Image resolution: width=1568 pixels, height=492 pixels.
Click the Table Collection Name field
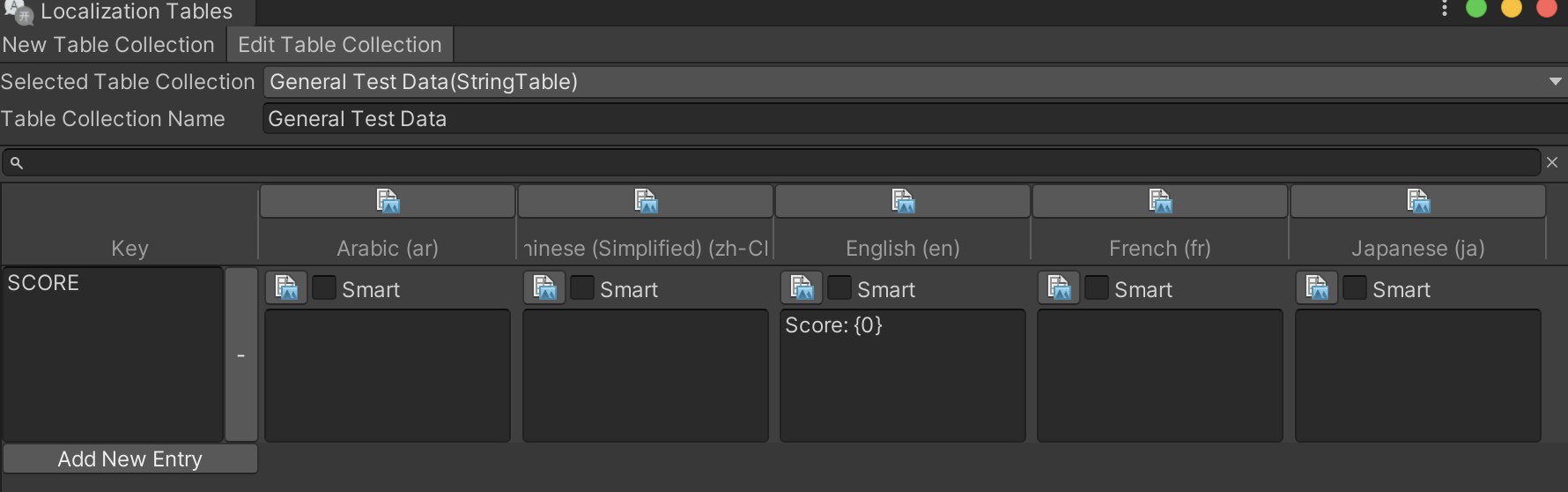913,119
